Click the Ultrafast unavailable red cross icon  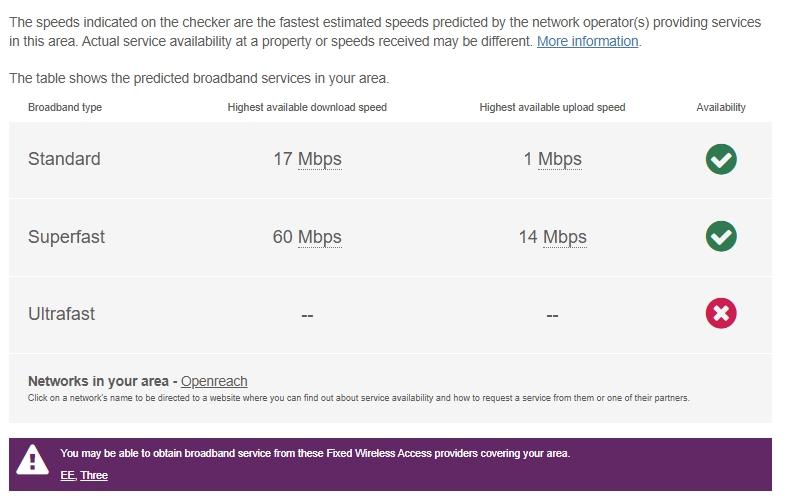pos(721,314)
